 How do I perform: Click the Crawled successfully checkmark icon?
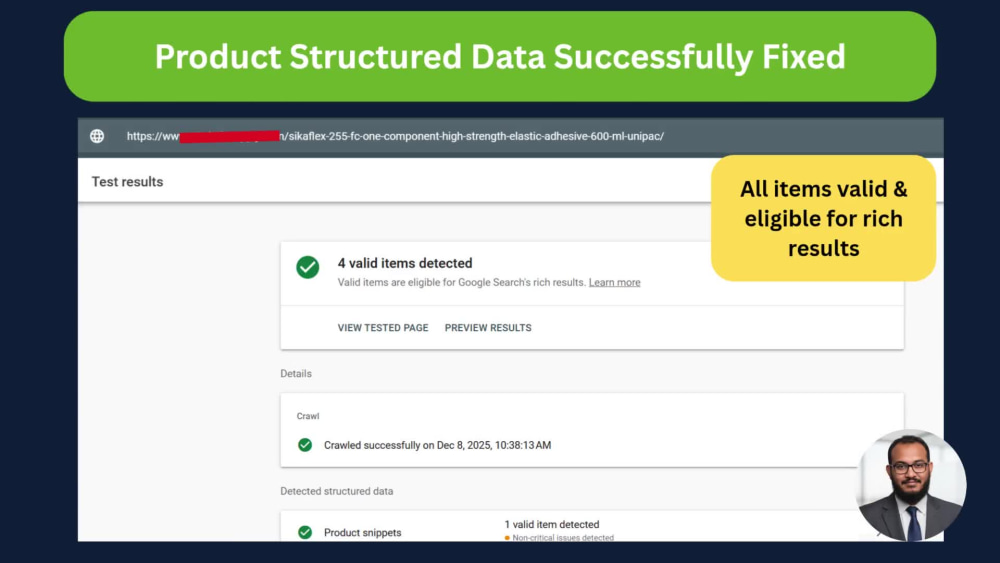click(305, 445)
